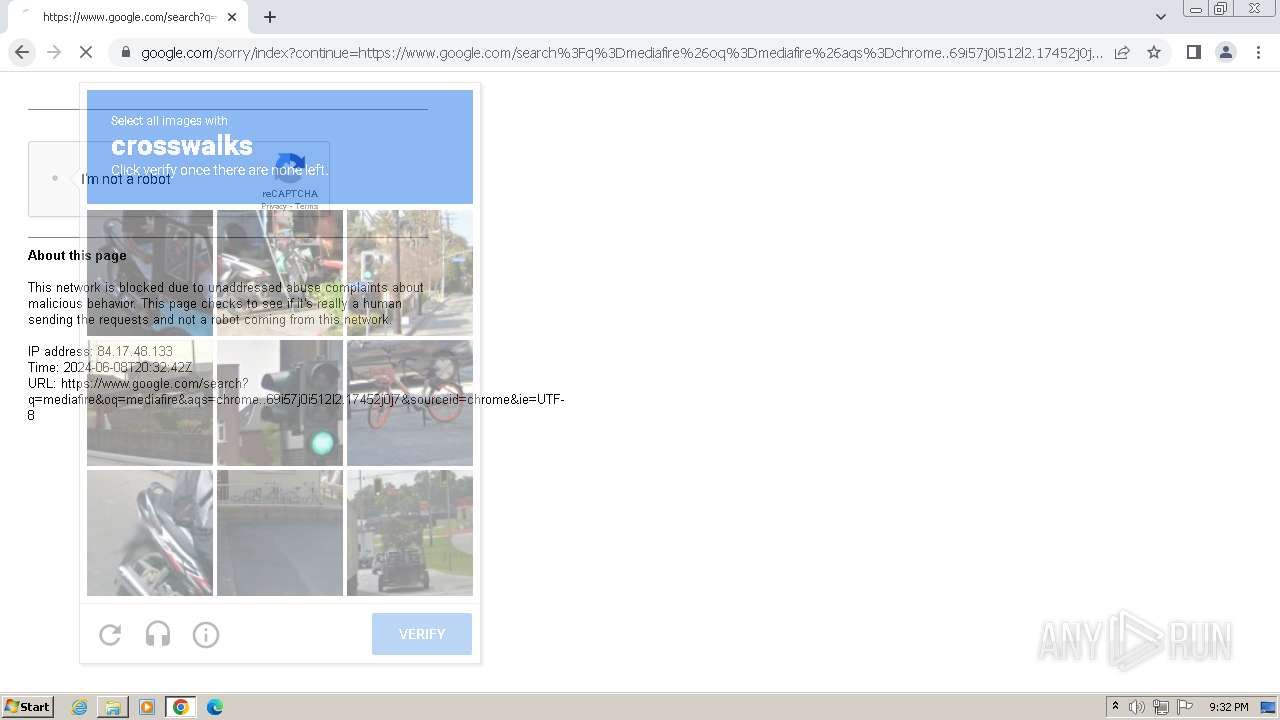
Task: Go back to previous page
Action: click(x=22, y=52)
